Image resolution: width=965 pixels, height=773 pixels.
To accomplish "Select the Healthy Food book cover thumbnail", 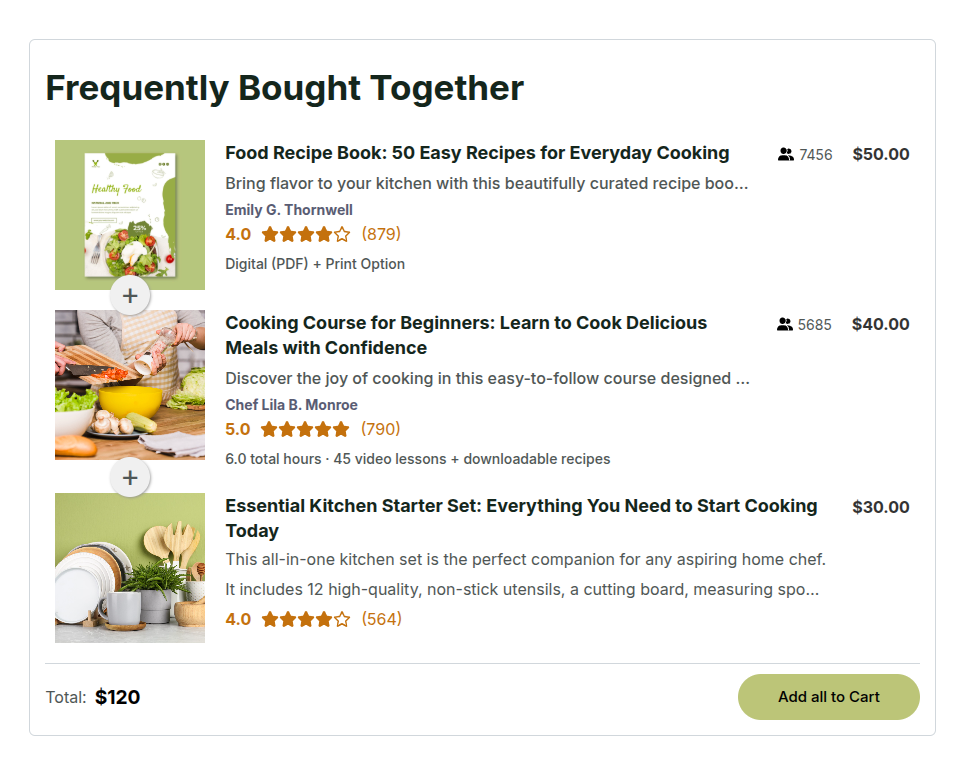I will (130, 214).
